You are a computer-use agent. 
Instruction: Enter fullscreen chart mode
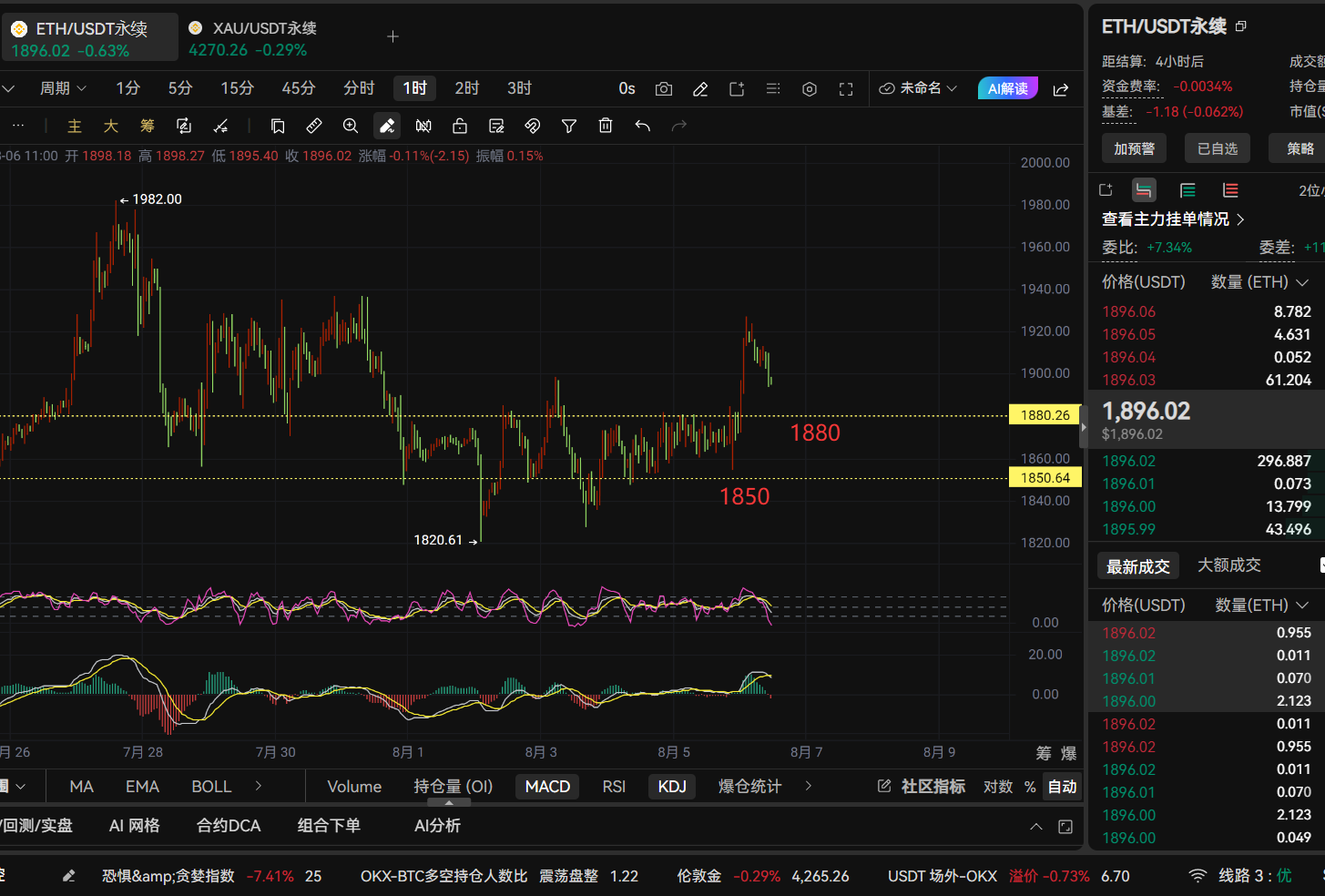click(x=846, y=88)
